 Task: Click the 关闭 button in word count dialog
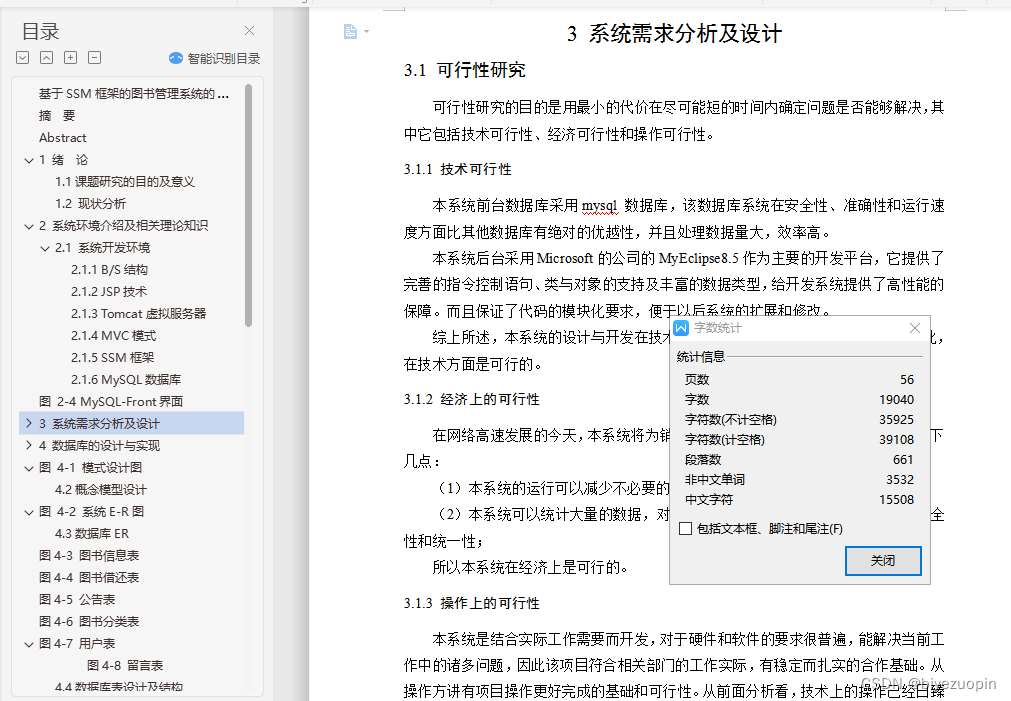click(x=883, y=560)
